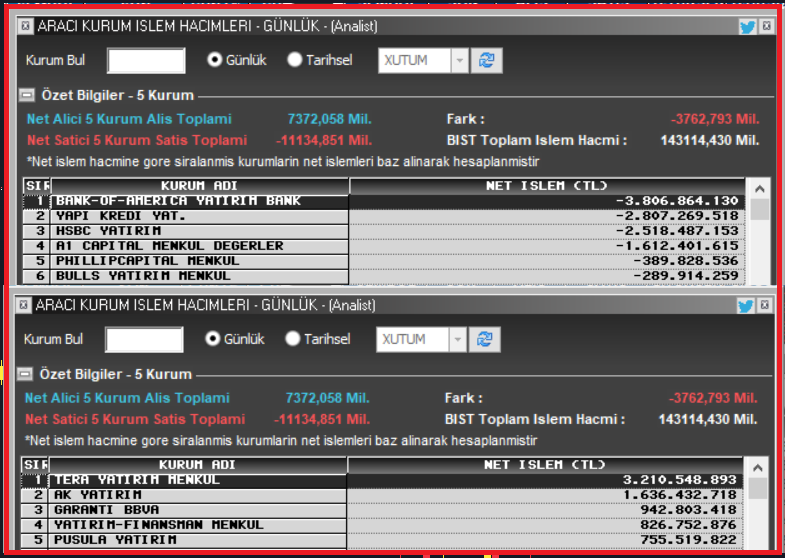The width and height of the screenshot is (785, 558).
Task: Sort by NET ISLEM header in TERA YATIRIM table
Action: (x=545, y=464)
